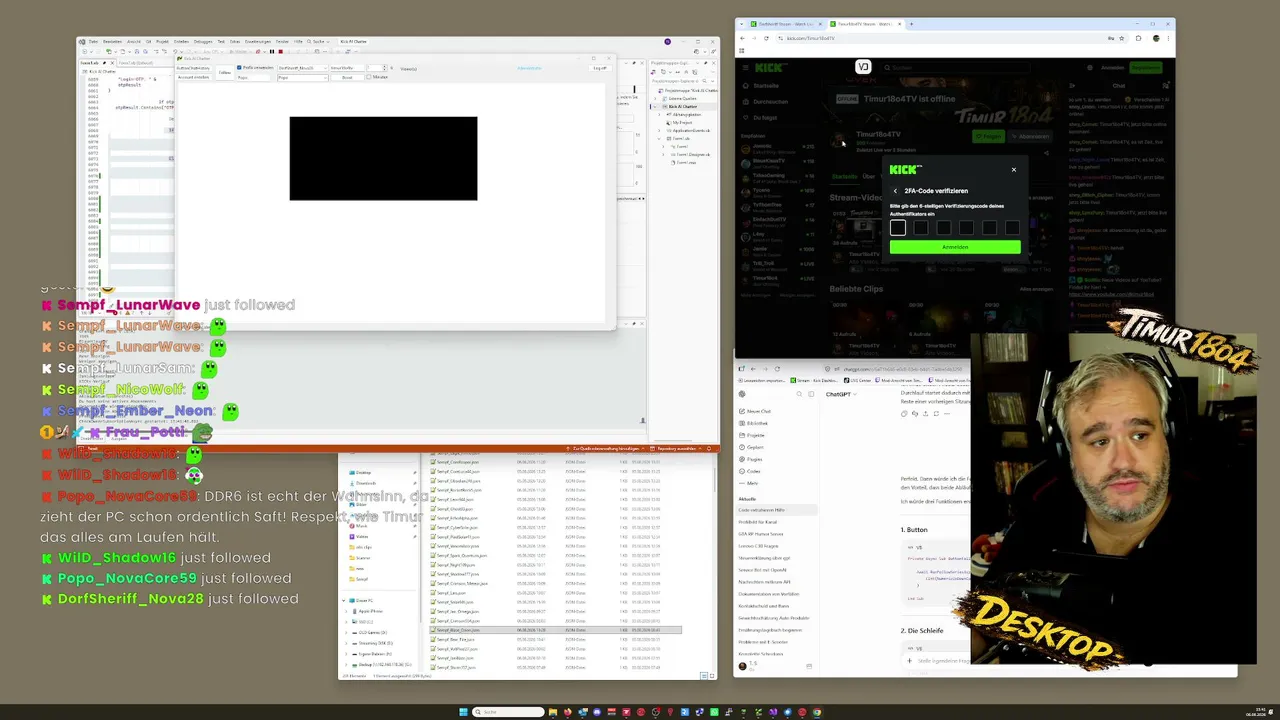The height and width of the screenshot is (720, 1280).
Task: Click the 'Boost' button in Kick AI Chatter
Action: (347, 77)
